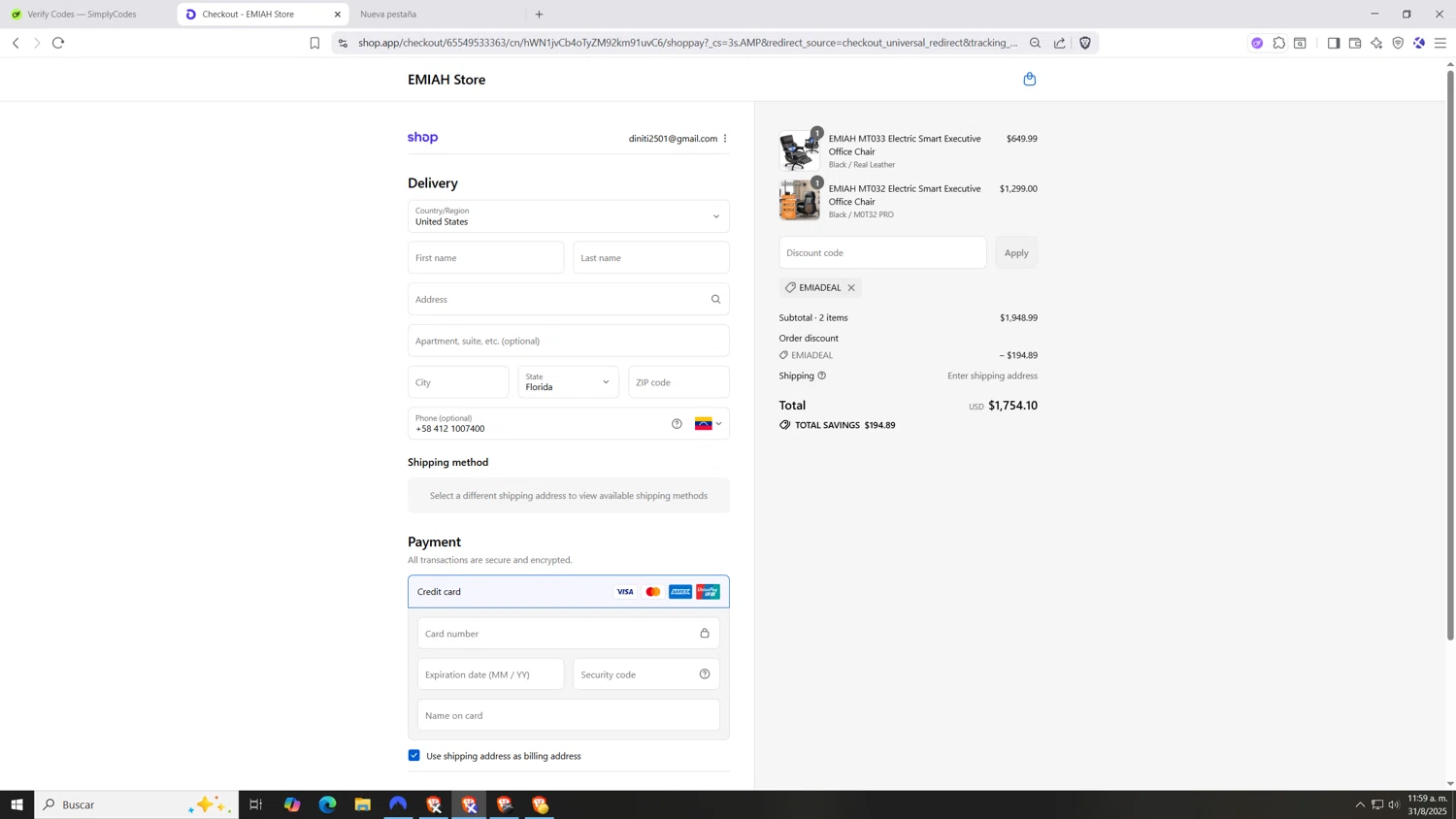Open Brave Wallet icon
1456x819 pixels.
[1355, 43]
